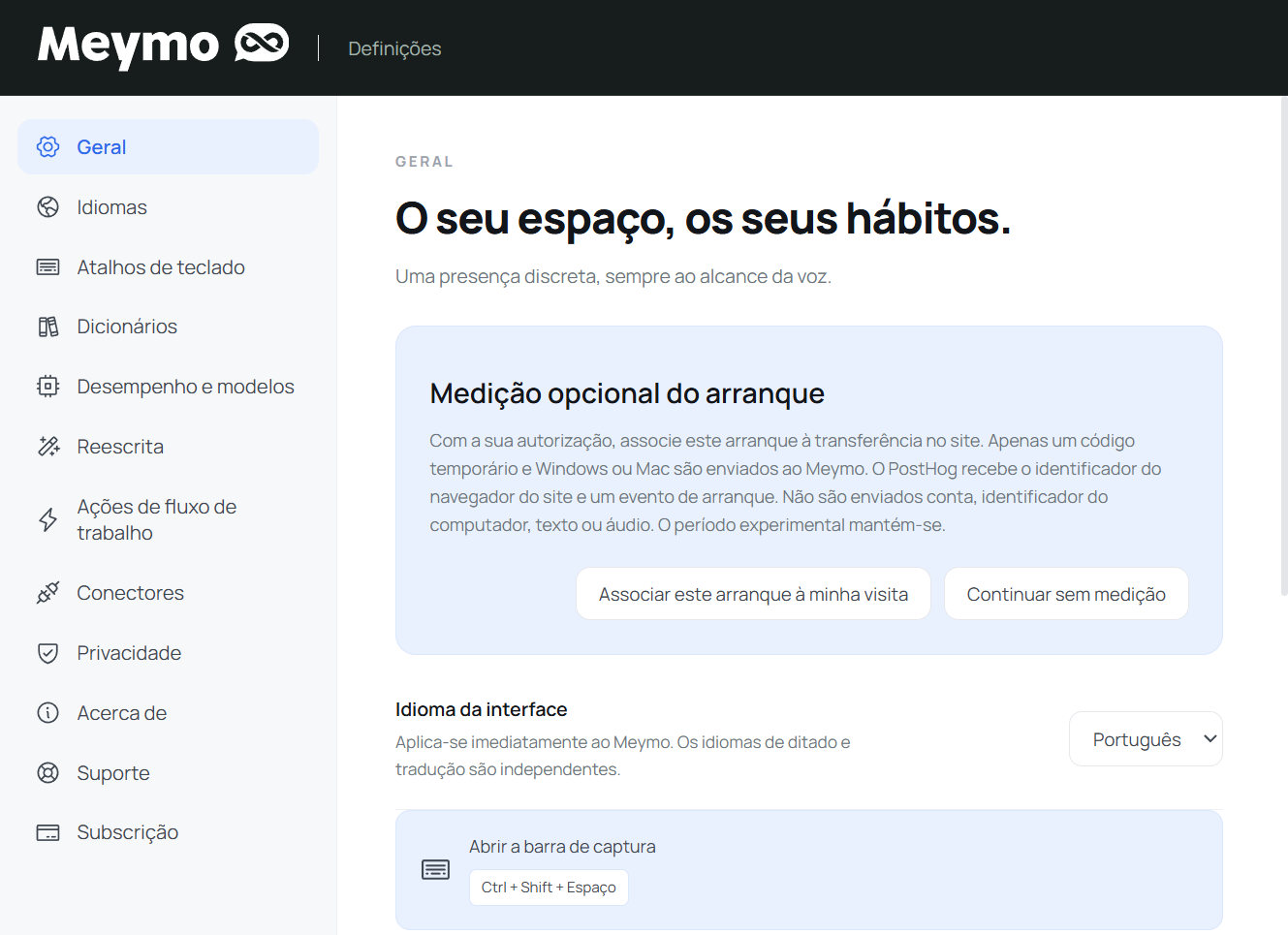Click the Meymo wordmark in the header
The image size is (1288, 935).
(128, 46)
